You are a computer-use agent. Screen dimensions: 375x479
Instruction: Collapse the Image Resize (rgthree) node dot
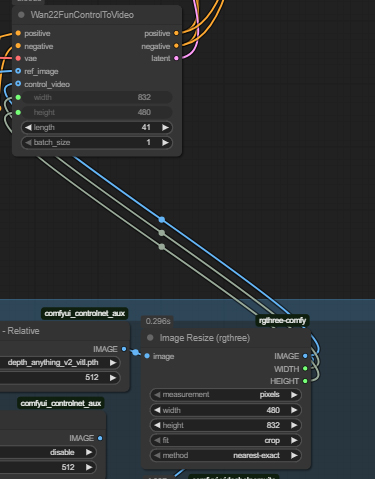[x=150, y=338]
